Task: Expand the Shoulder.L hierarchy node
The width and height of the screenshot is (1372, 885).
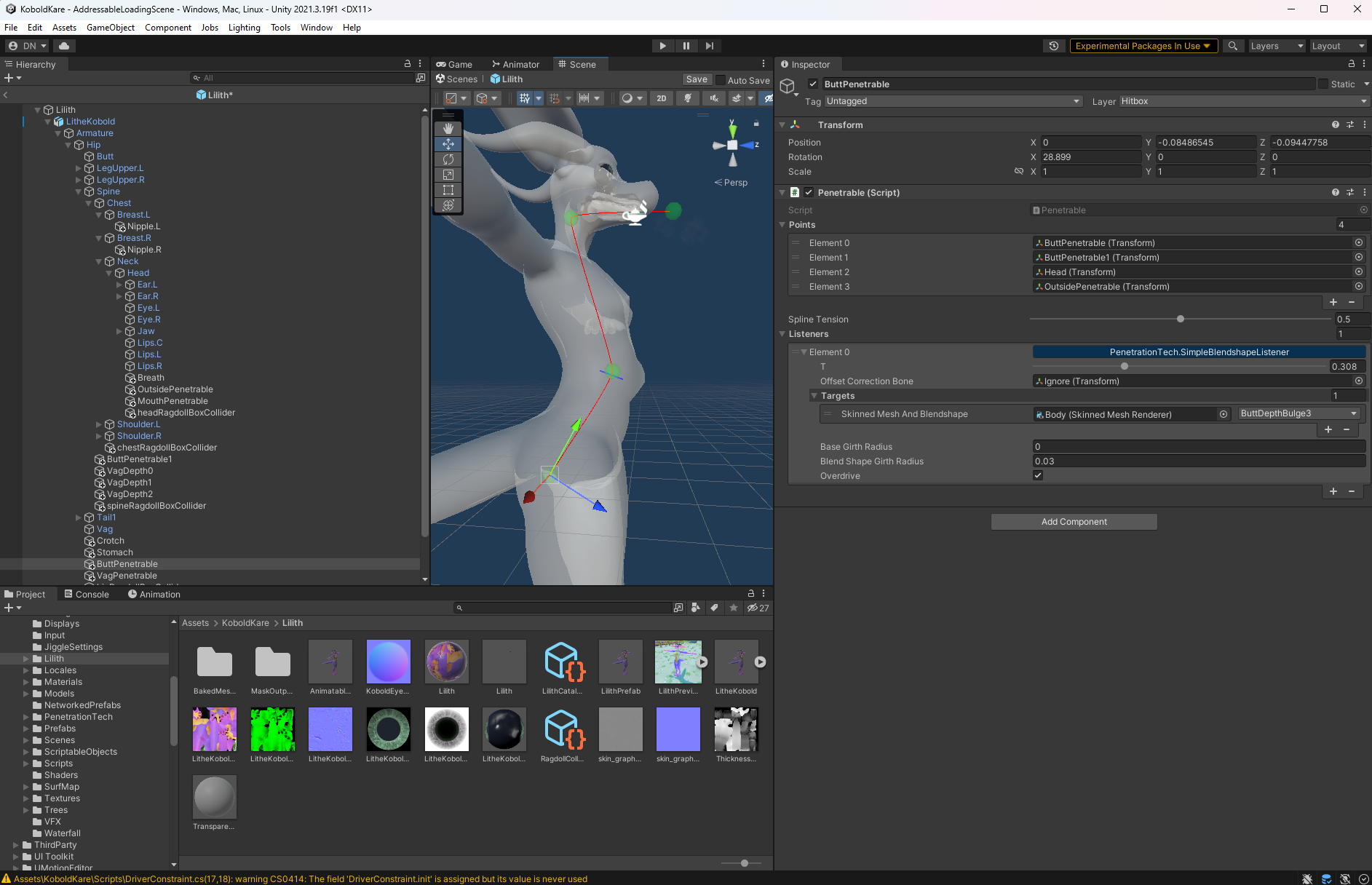Action: tap(99, 424)
